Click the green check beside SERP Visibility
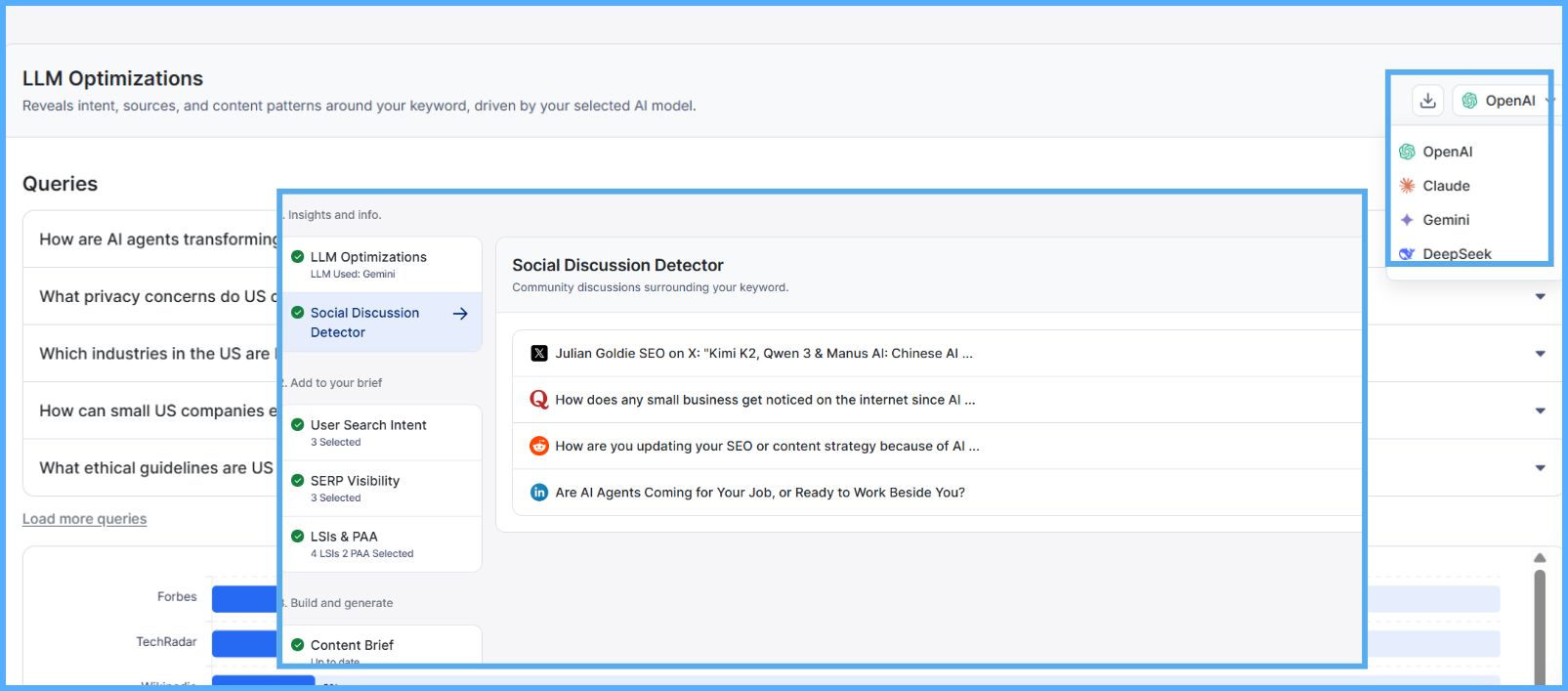Image resolution: width=1568 pixels, height=691 pixels. 298,481
